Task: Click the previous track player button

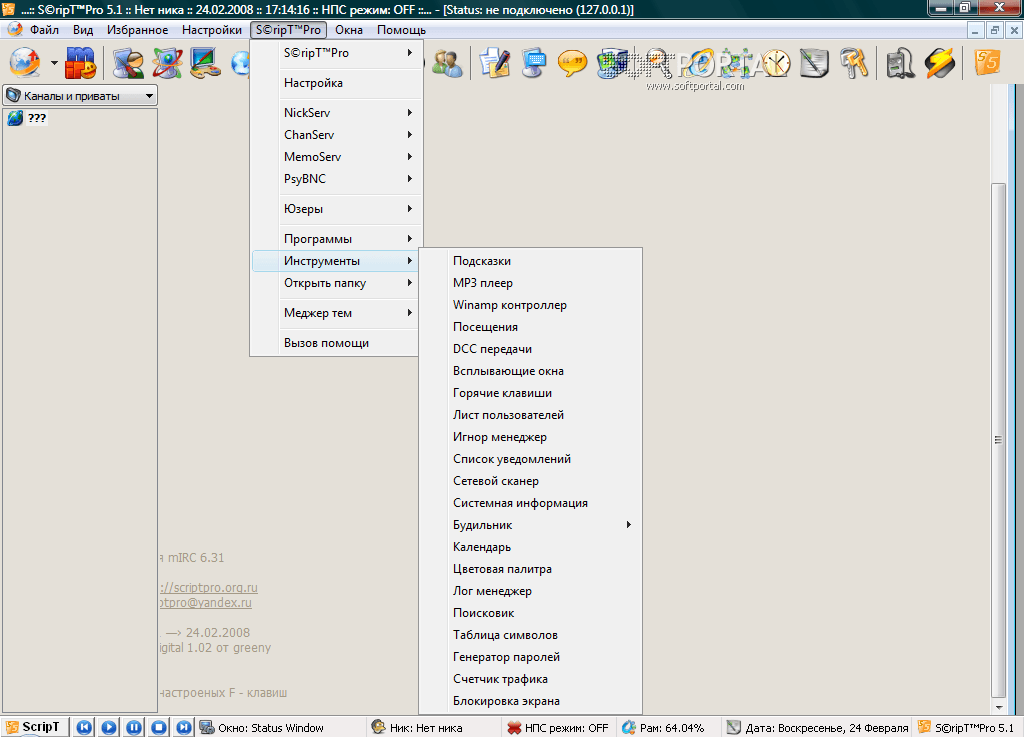Action: pos(84,727)
